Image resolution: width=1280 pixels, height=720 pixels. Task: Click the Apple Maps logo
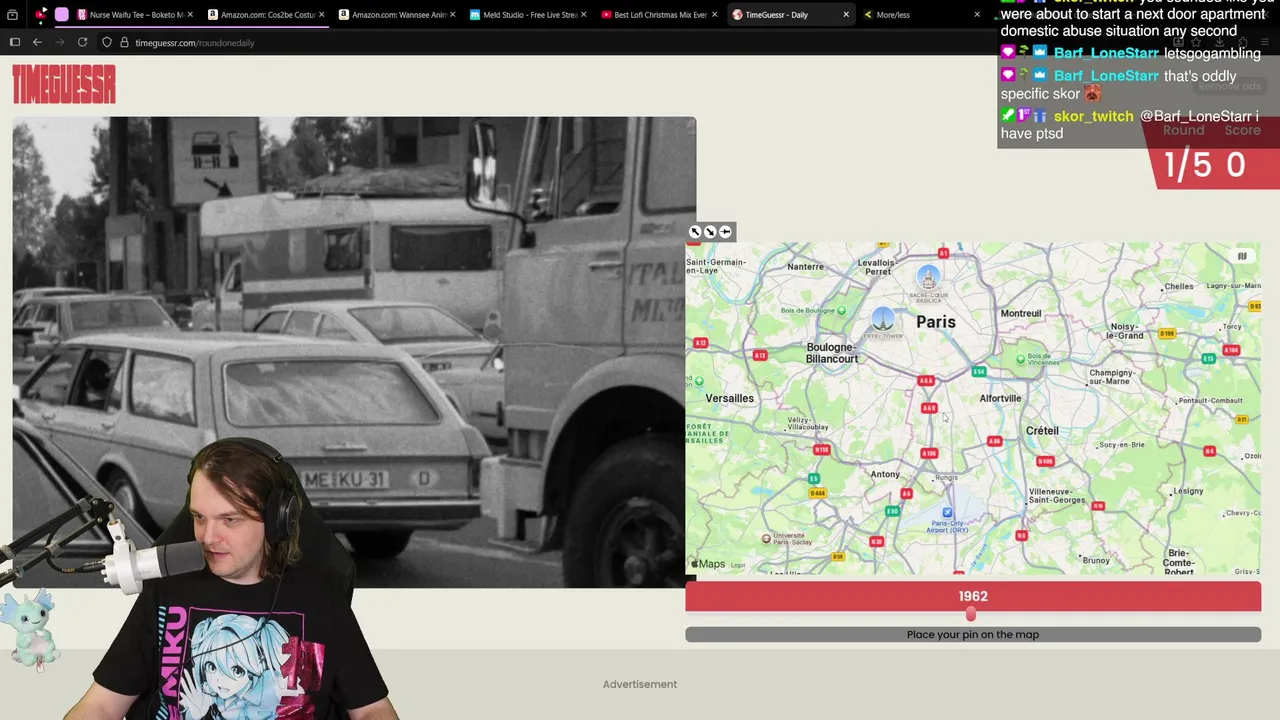pos(707,564)
